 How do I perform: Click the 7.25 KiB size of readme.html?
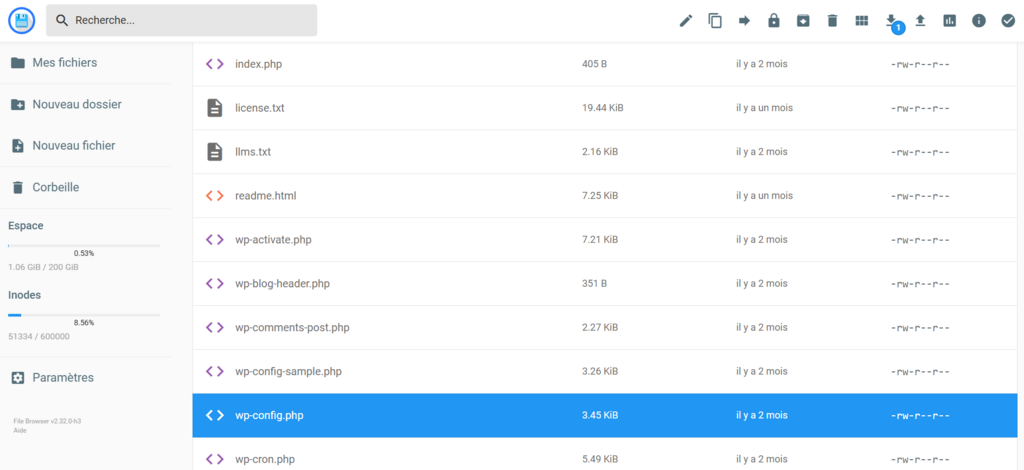tap(600, 195)
